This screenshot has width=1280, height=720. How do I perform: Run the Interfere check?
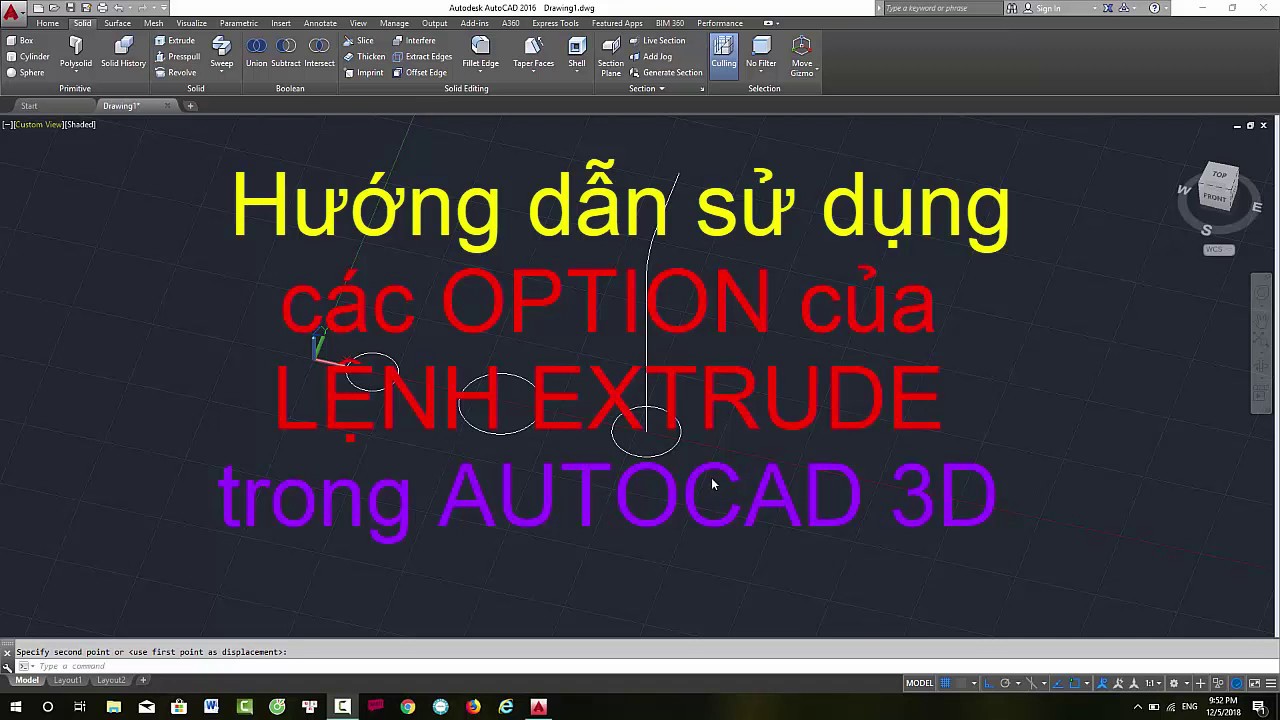coord(413,41)
